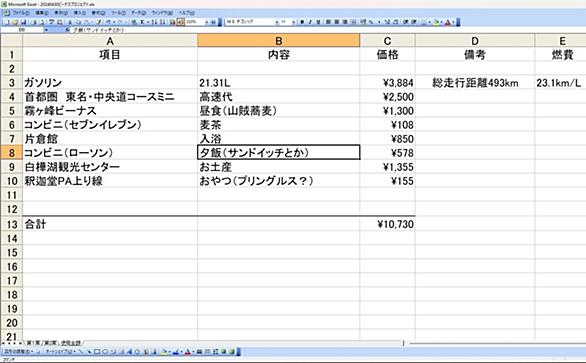Open the Name Box dropdown arrow
The width and height of the screenshot is (586, 363).
(x=46, y=30)
